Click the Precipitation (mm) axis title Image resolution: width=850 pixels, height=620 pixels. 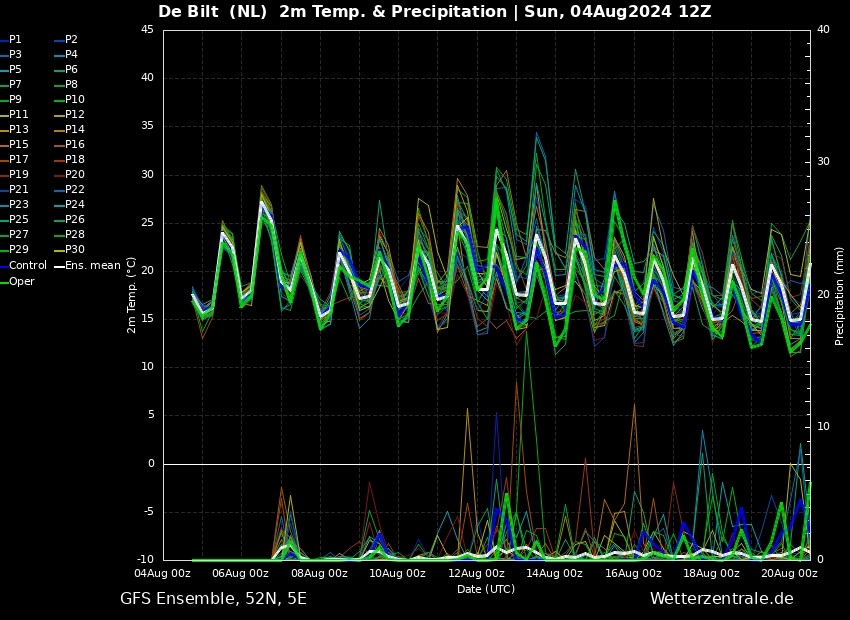point(839,295)
